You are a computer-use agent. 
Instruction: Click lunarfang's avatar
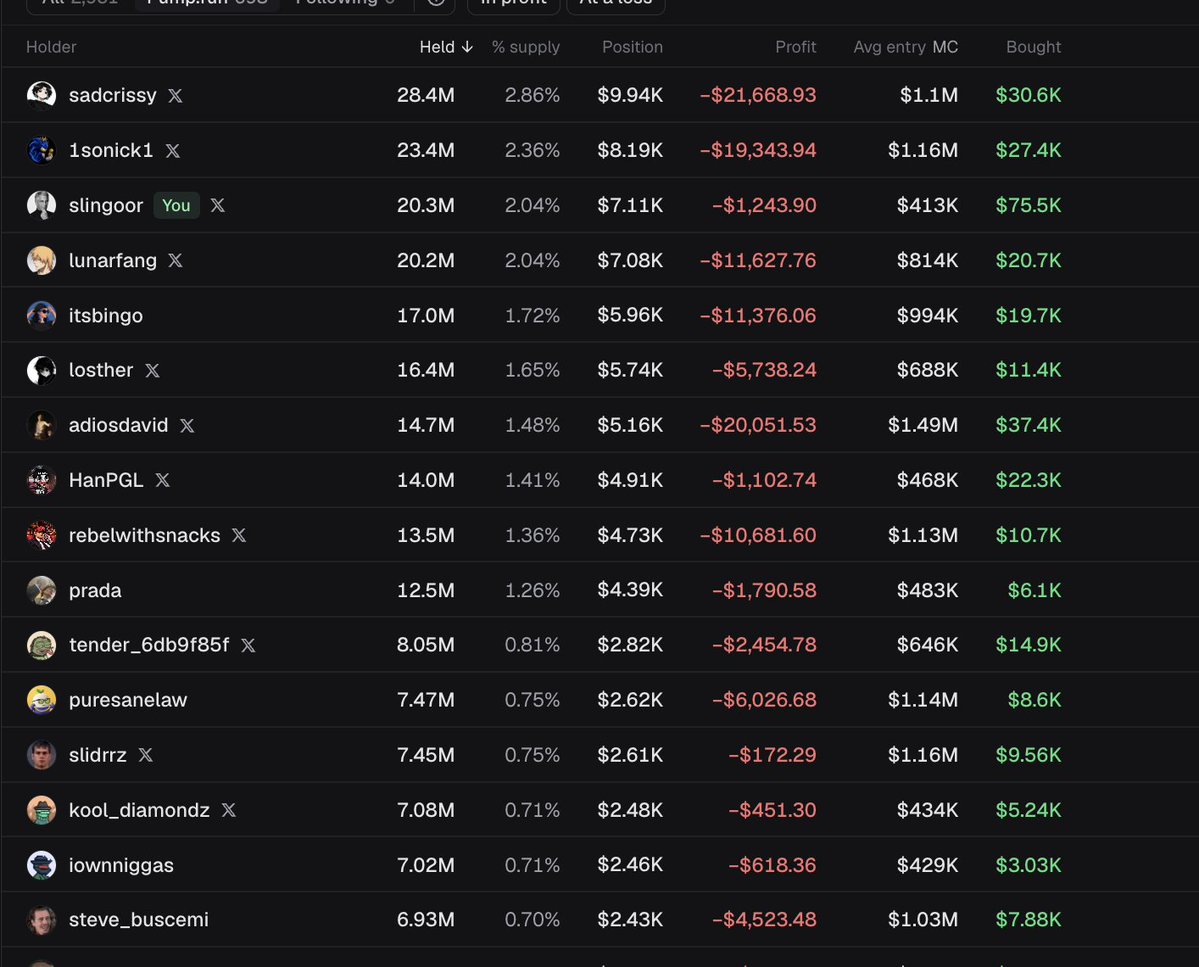tap(41, 260)
